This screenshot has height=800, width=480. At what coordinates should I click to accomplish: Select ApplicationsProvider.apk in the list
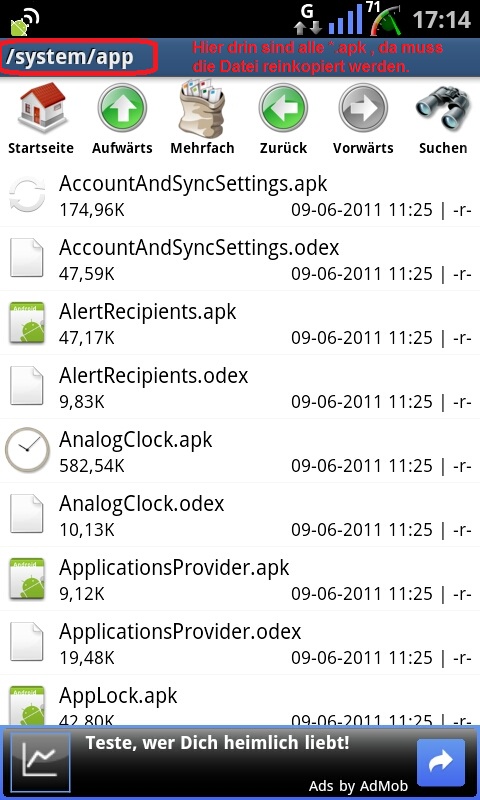240,579
